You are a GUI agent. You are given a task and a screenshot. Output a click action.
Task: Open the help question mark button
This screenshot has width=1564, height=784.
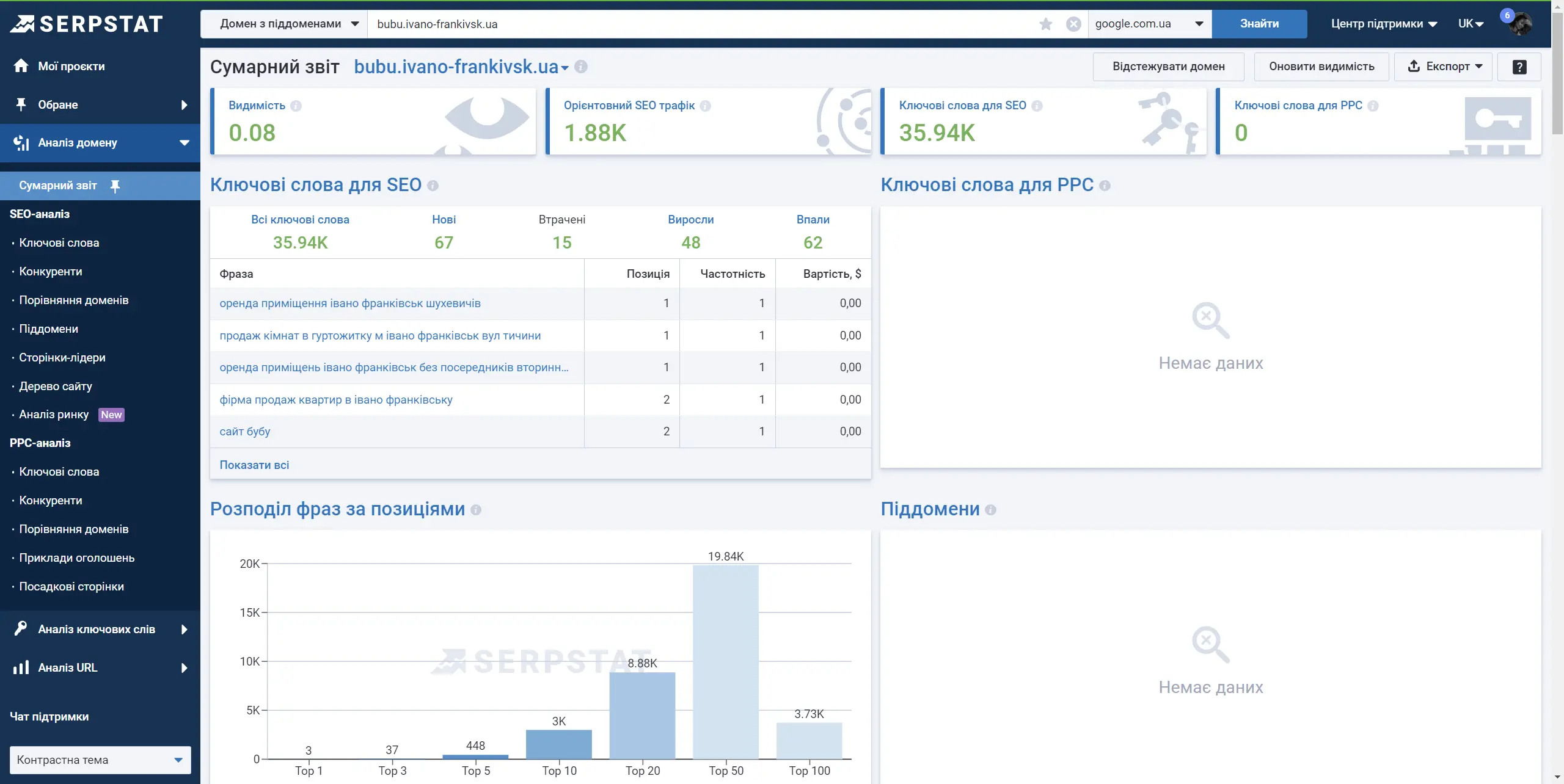point(1519,67)
